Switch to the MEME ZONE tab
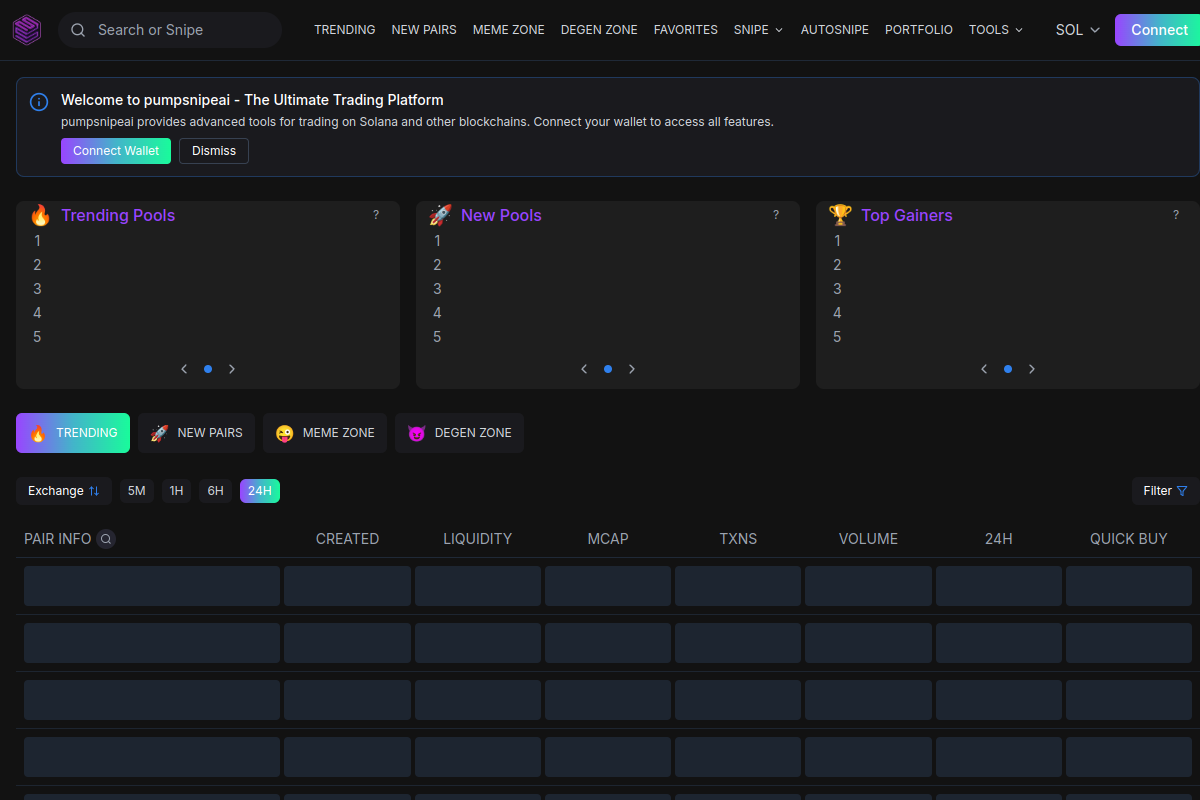Screen dimensions: 1200x800 325,433
